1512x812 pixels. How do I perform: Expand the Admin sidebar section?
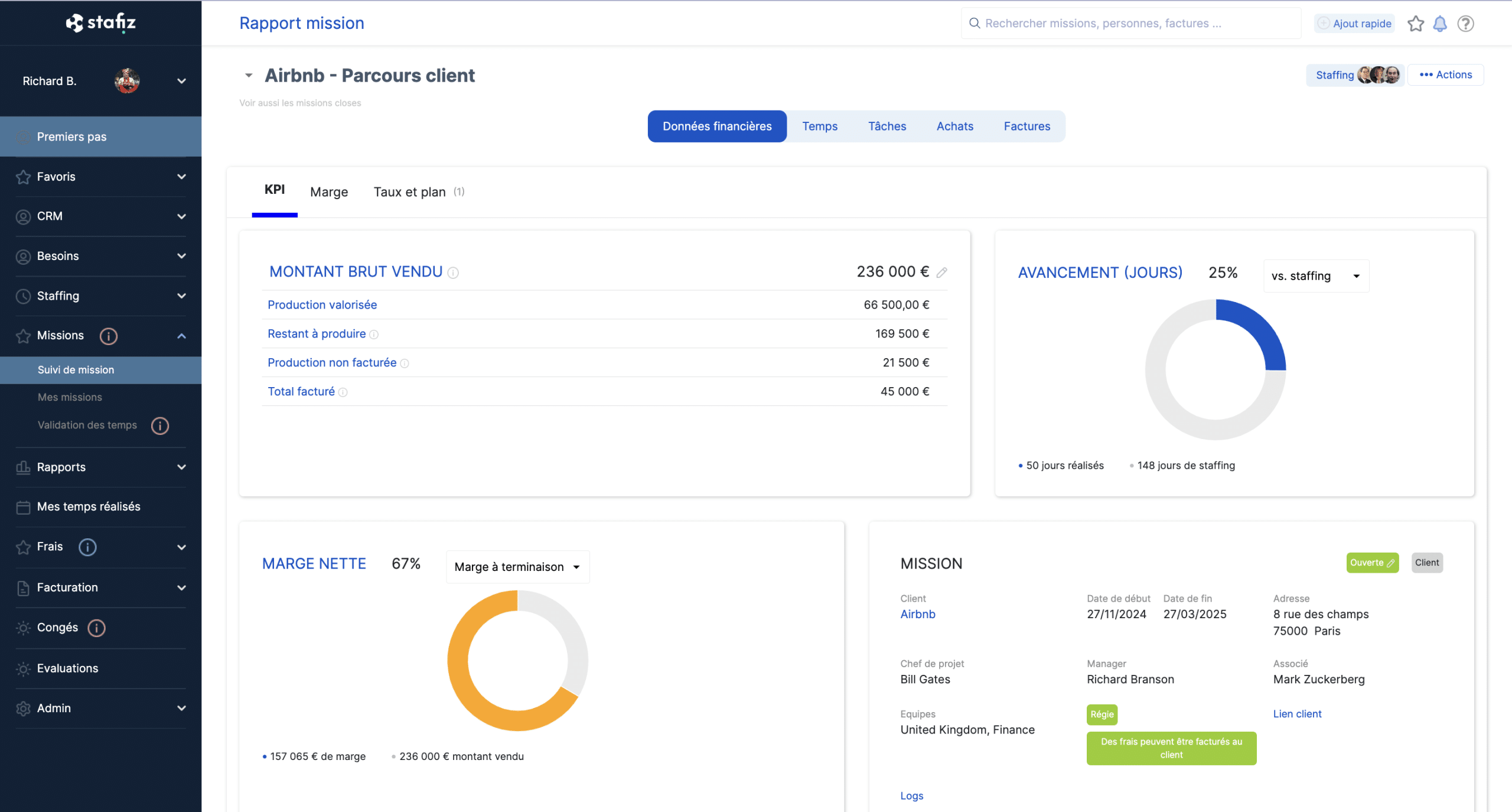click(x=181, y=708)
